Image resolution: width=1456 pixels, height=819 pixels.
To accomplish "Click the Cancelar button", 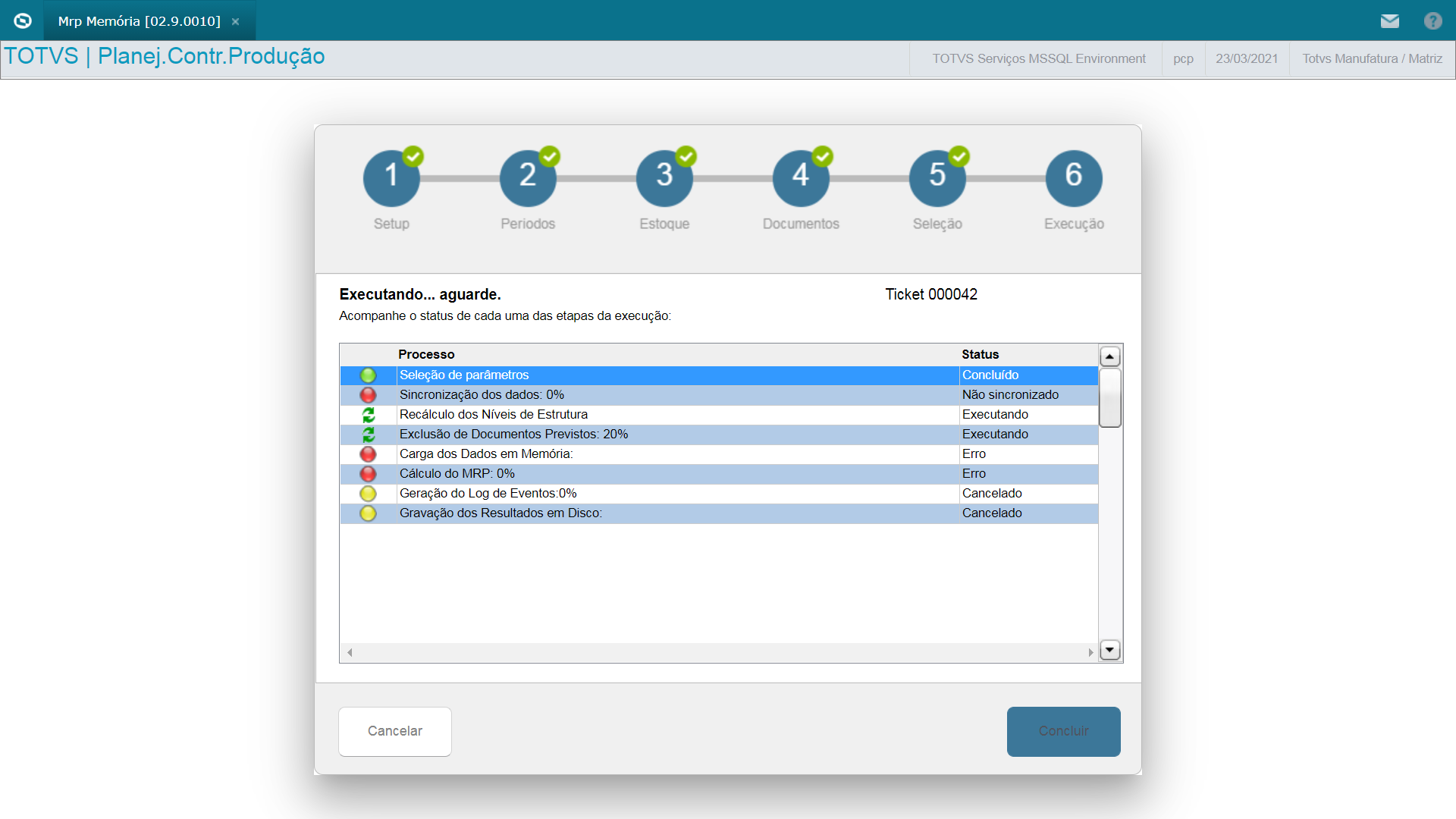I will point(395,731).
